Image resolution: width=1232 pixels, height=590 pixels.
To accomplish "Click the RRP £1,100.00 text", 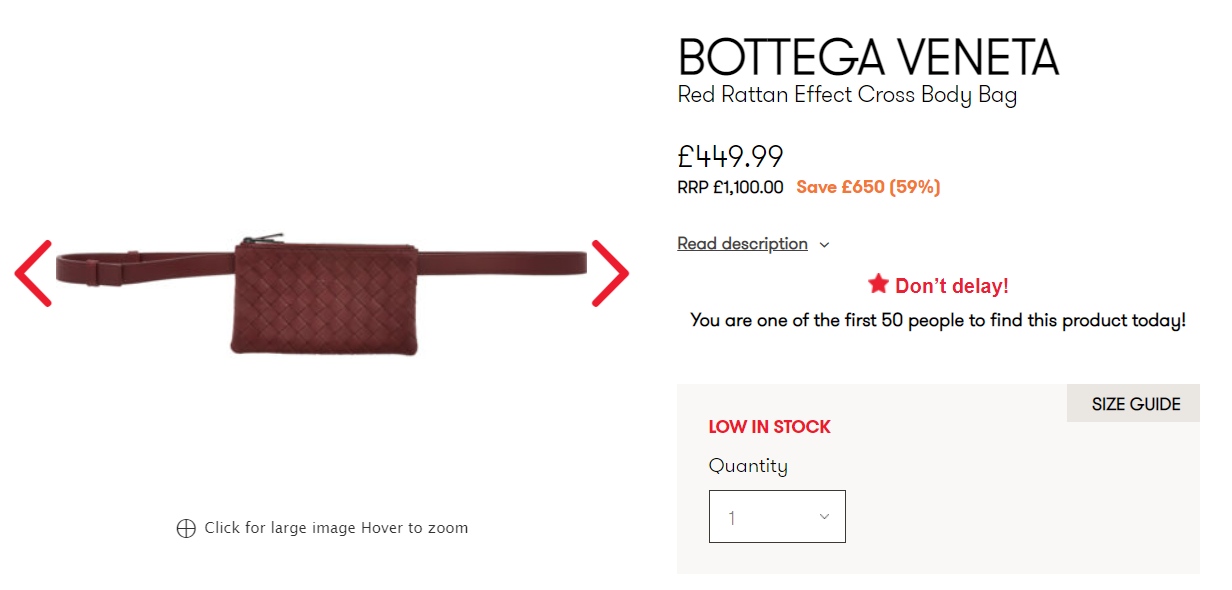I will point(730,187).
